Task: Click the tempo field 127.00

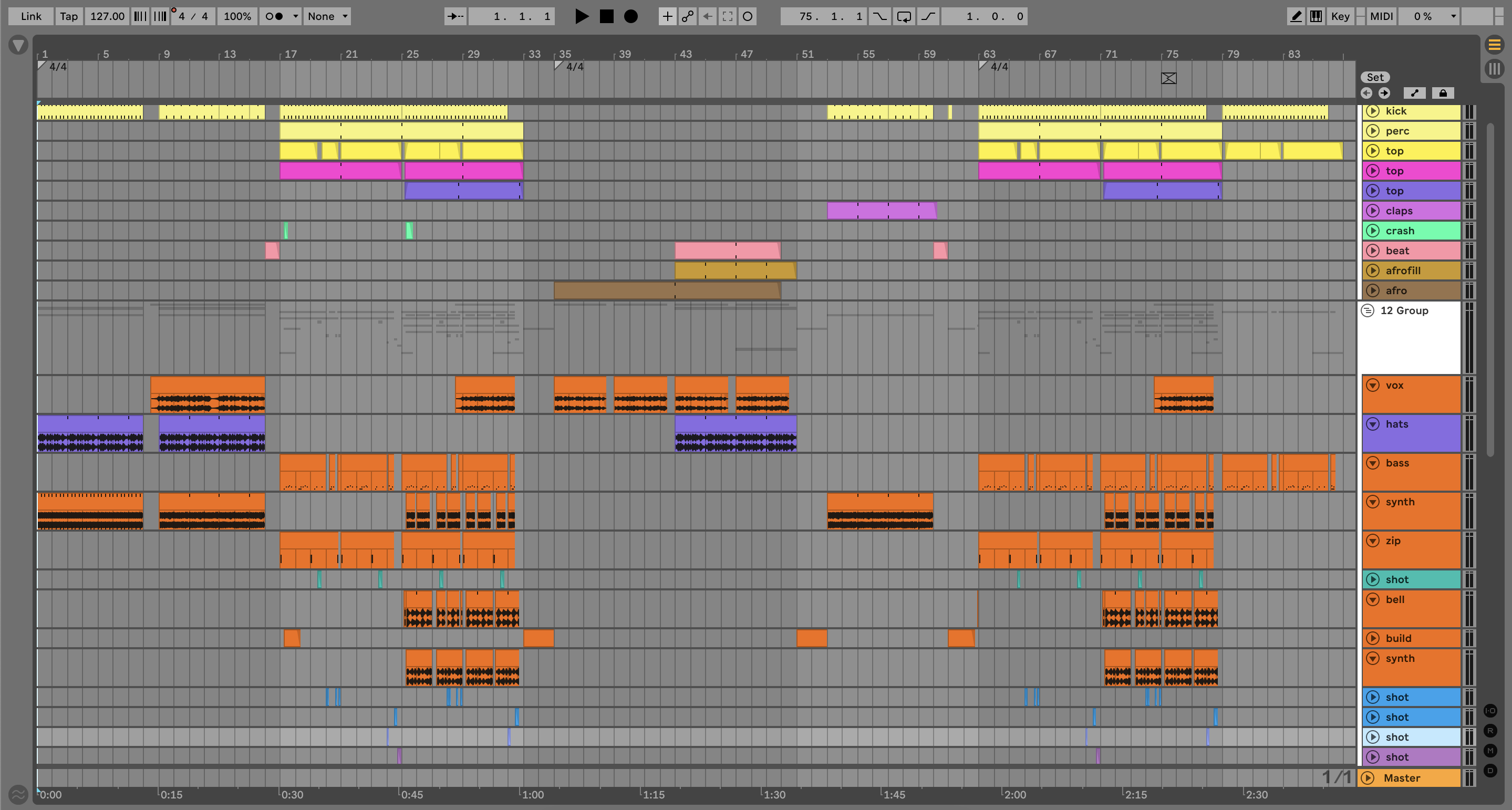Action: [107, 16]
